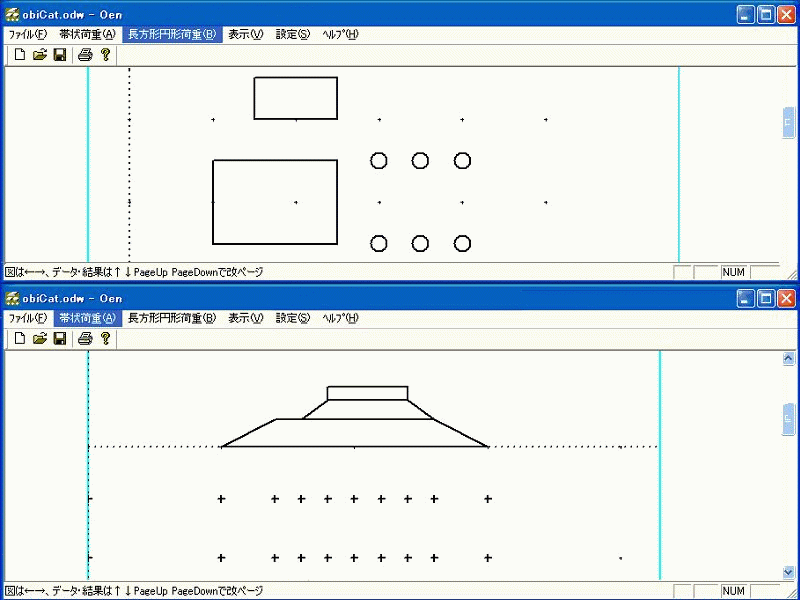Click the Help question mark in upper window
Viewport: 800px width, 600px height.
(105, 55)
